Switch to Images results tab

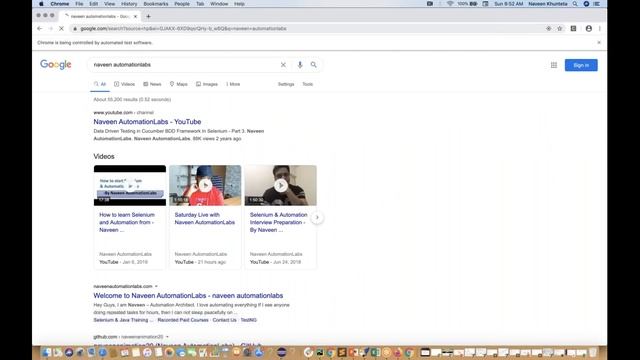click(x=207, y=84)
